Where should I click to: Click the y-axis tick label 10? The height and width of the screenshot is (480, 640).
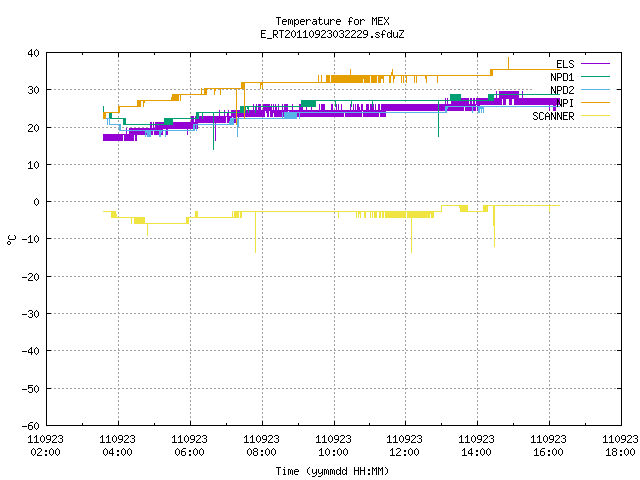(x=33, y=165)
